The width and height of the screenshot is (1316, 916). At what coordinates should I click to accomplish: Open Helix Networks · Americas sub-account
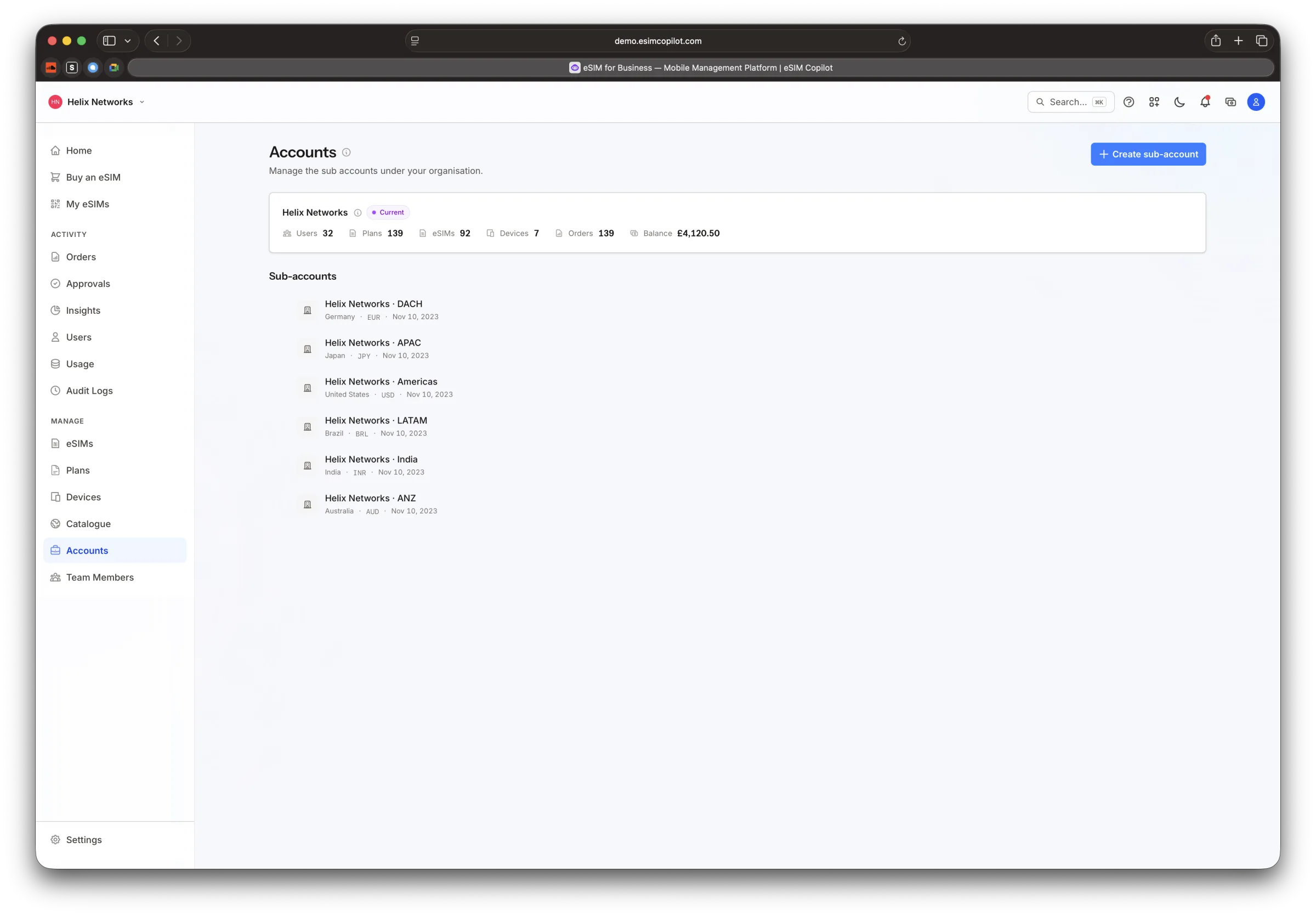pyautogui.click(x=381, y=382)
